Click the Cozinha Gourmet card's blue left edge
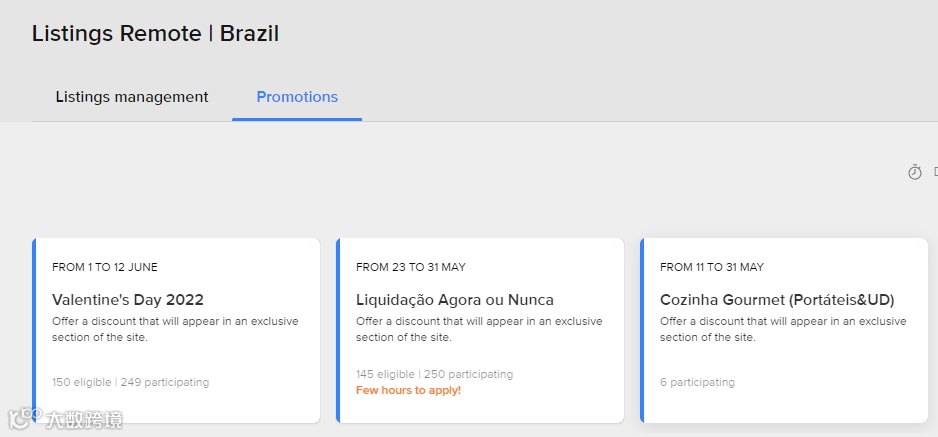The image size is (938, 437). coord(642,330)
